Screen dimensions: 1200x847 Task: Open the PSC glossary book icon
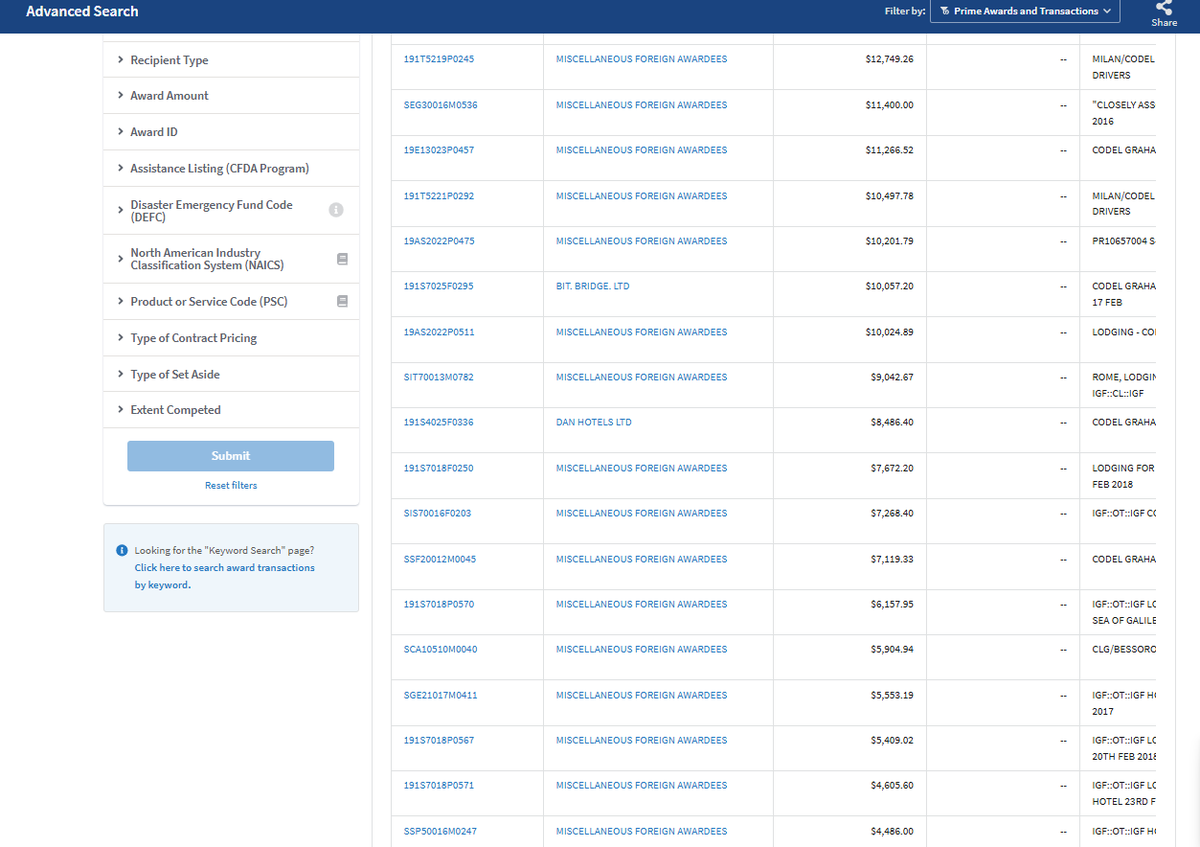click(x=342, y=301)
